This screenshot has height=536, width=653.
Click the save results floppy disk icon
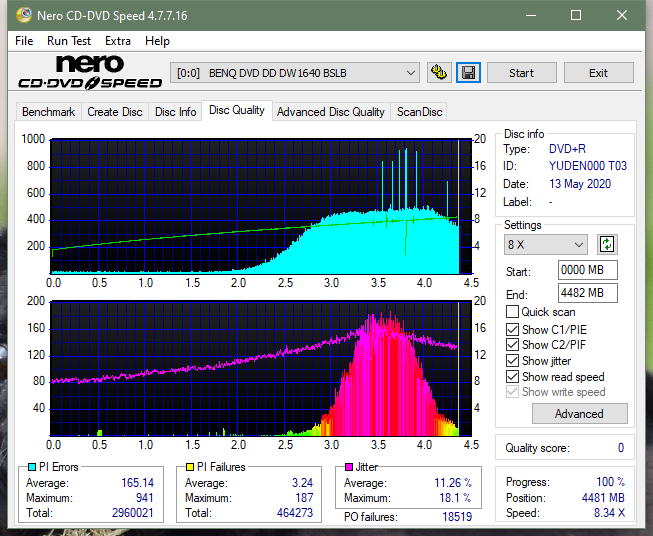coord(469,73)
